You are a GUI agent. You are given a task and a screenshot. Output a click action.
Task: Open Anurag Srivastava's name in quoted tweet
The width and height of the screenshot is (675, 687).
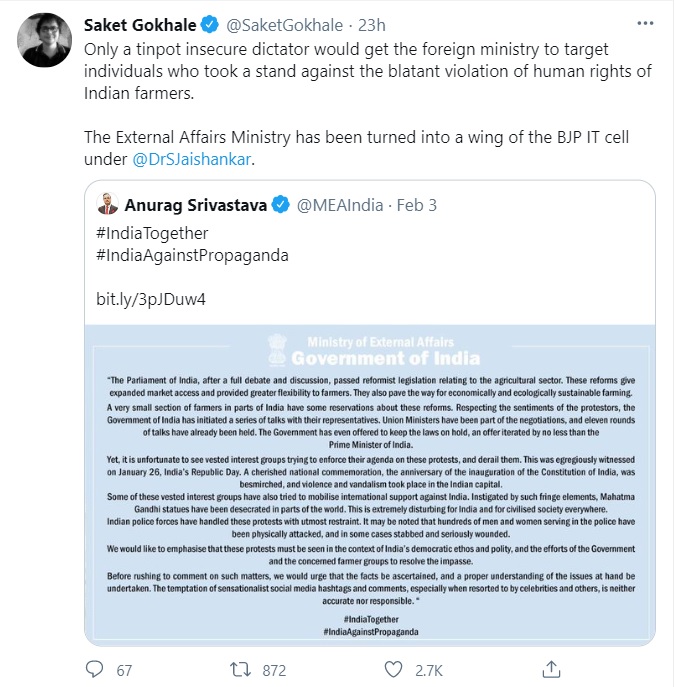tap(196, 205)
